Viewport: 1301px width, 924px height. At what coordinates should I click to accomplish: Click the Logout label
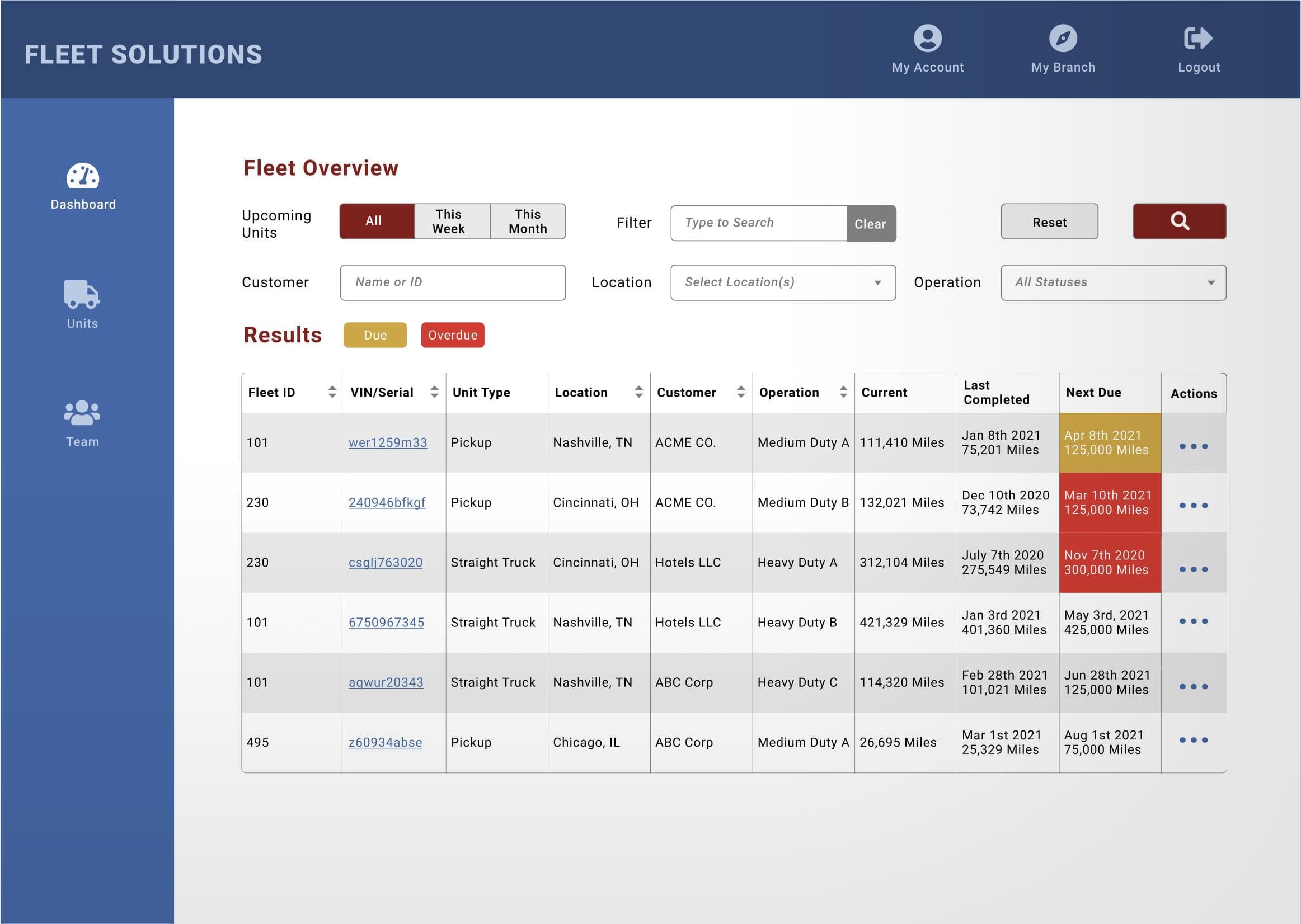click(x=1199, y=67)
